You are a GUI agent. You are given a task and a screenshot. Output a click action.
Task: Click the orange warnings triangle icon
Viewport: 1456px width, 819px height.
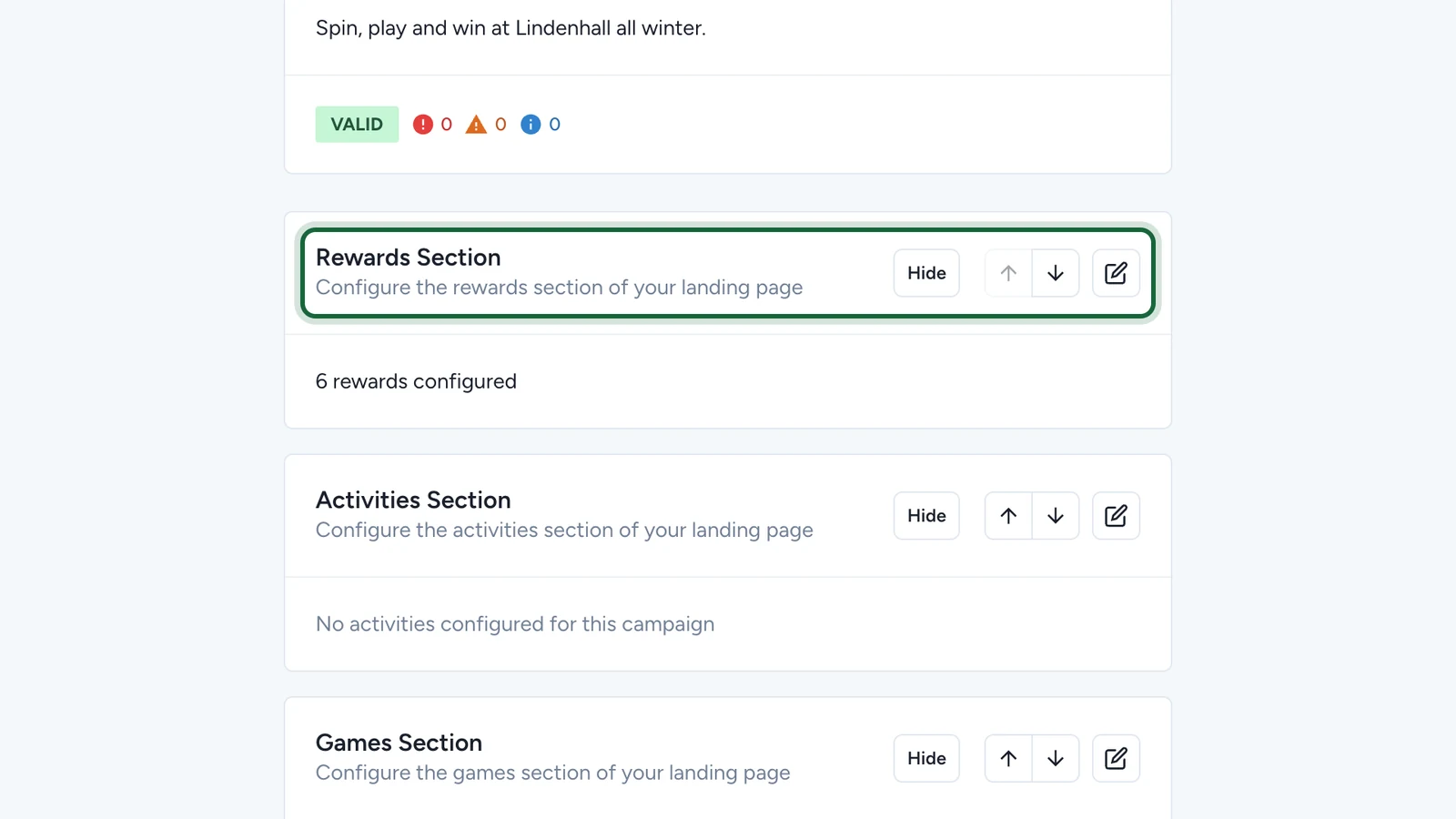click(476, 125)
